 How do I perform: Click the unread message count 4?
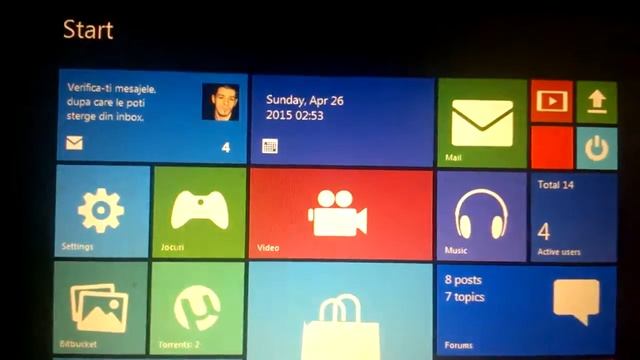click(226, 147)
